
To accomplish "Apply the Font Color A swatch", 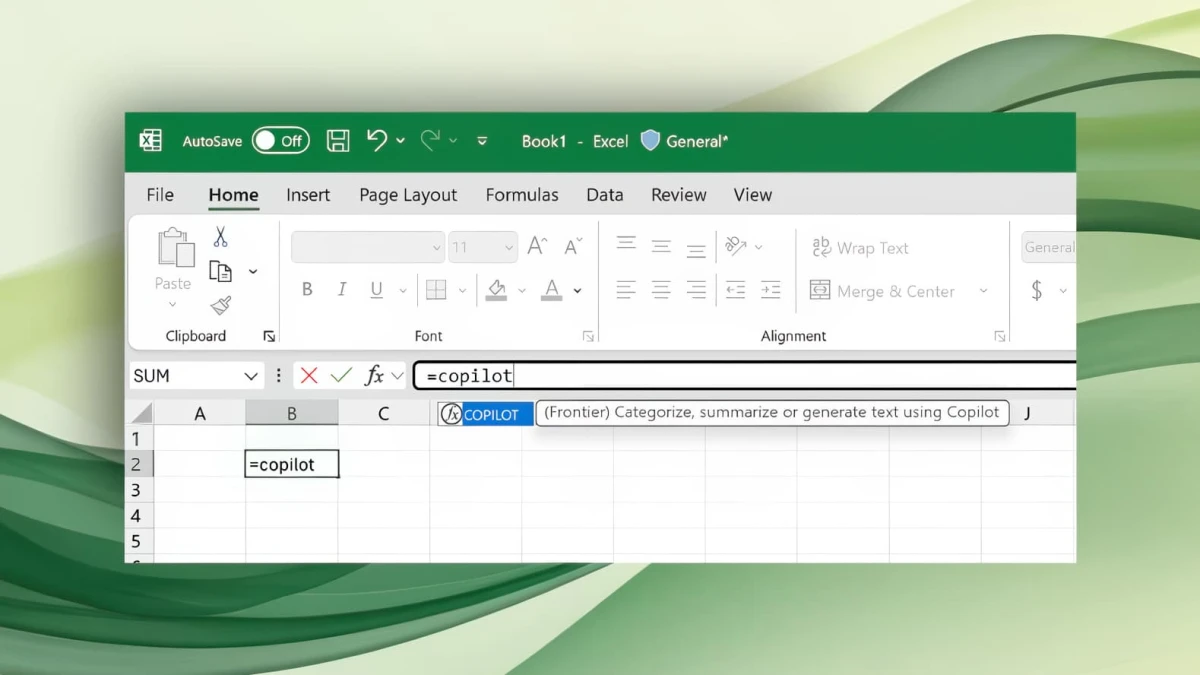I will coord(551,290).
